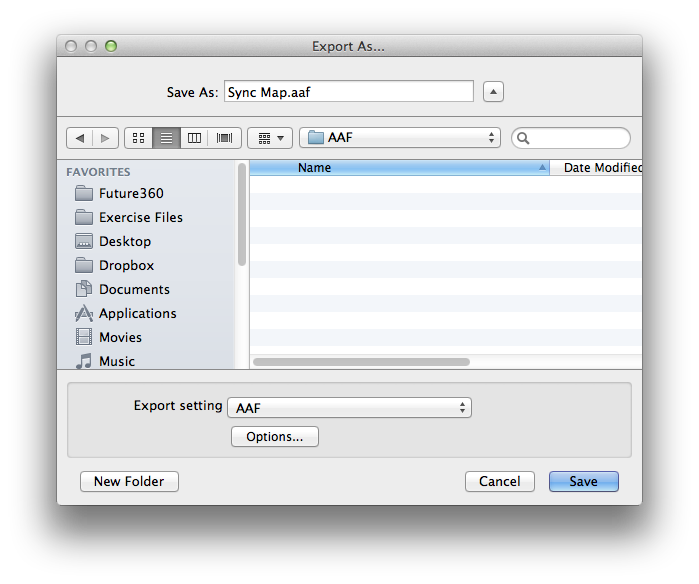Sort by the Name column header

pyautogui.click(x=399, y=168)
